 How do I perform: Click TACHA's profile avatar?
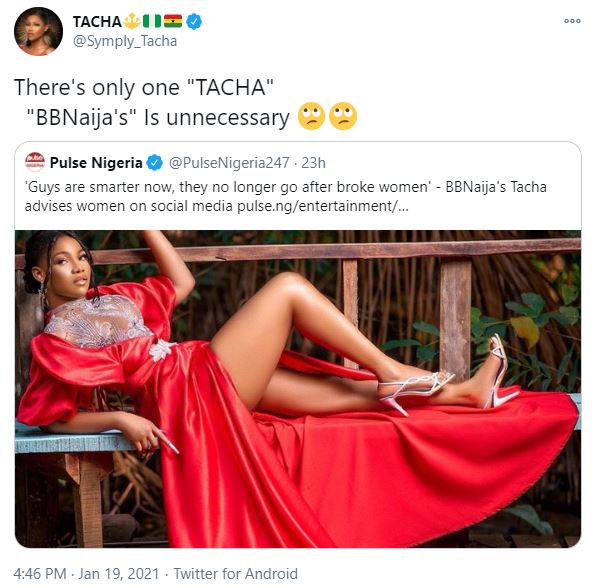(x=38, y=31)
